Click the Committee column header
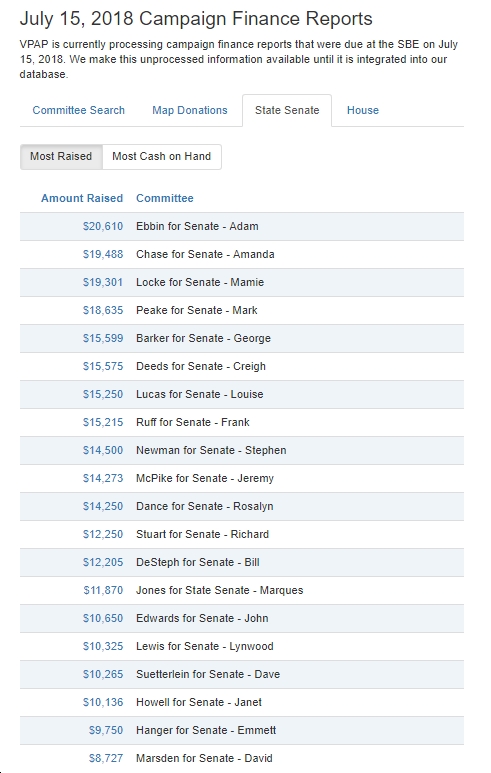 click(x=165, y=198)
